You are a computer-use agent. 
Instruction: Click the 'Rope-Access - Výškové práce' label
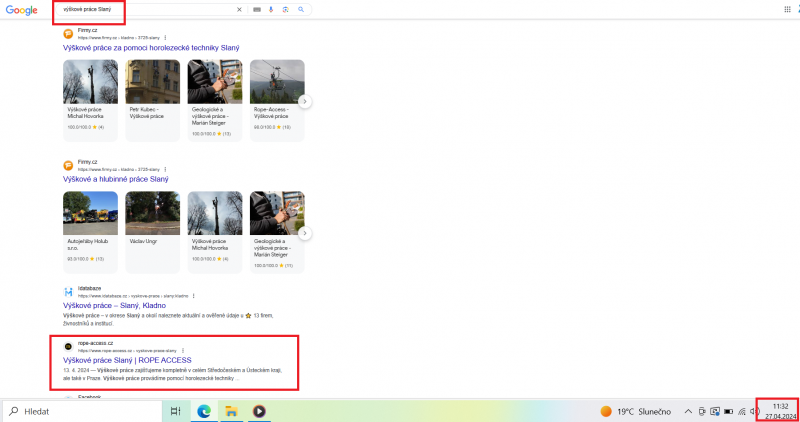[x=271, y=113]
